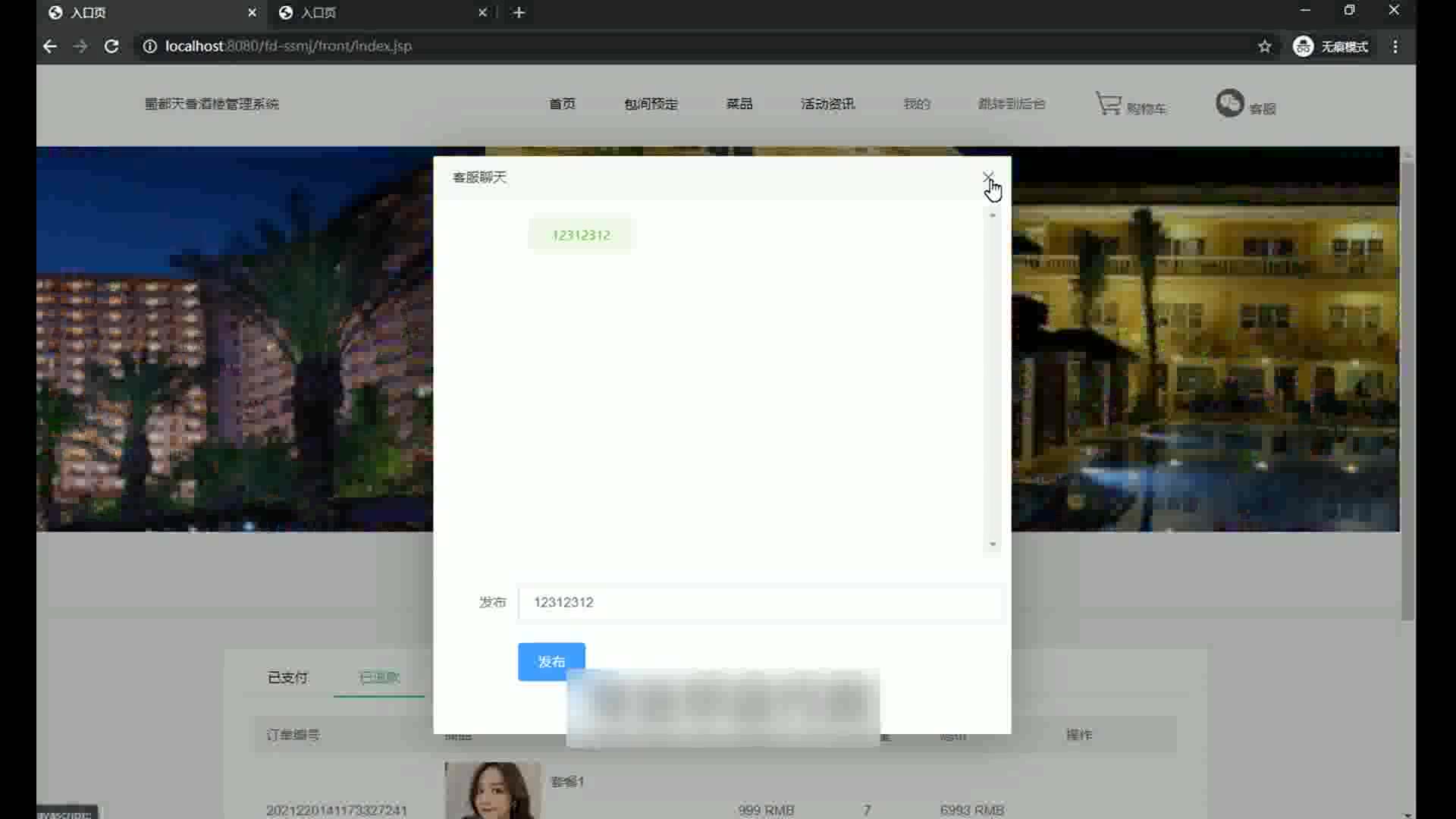The width and height of the screenshot is (1456, 819).
Task: Close the 客服聊天 chat dialog
Action: coord(987,177)
